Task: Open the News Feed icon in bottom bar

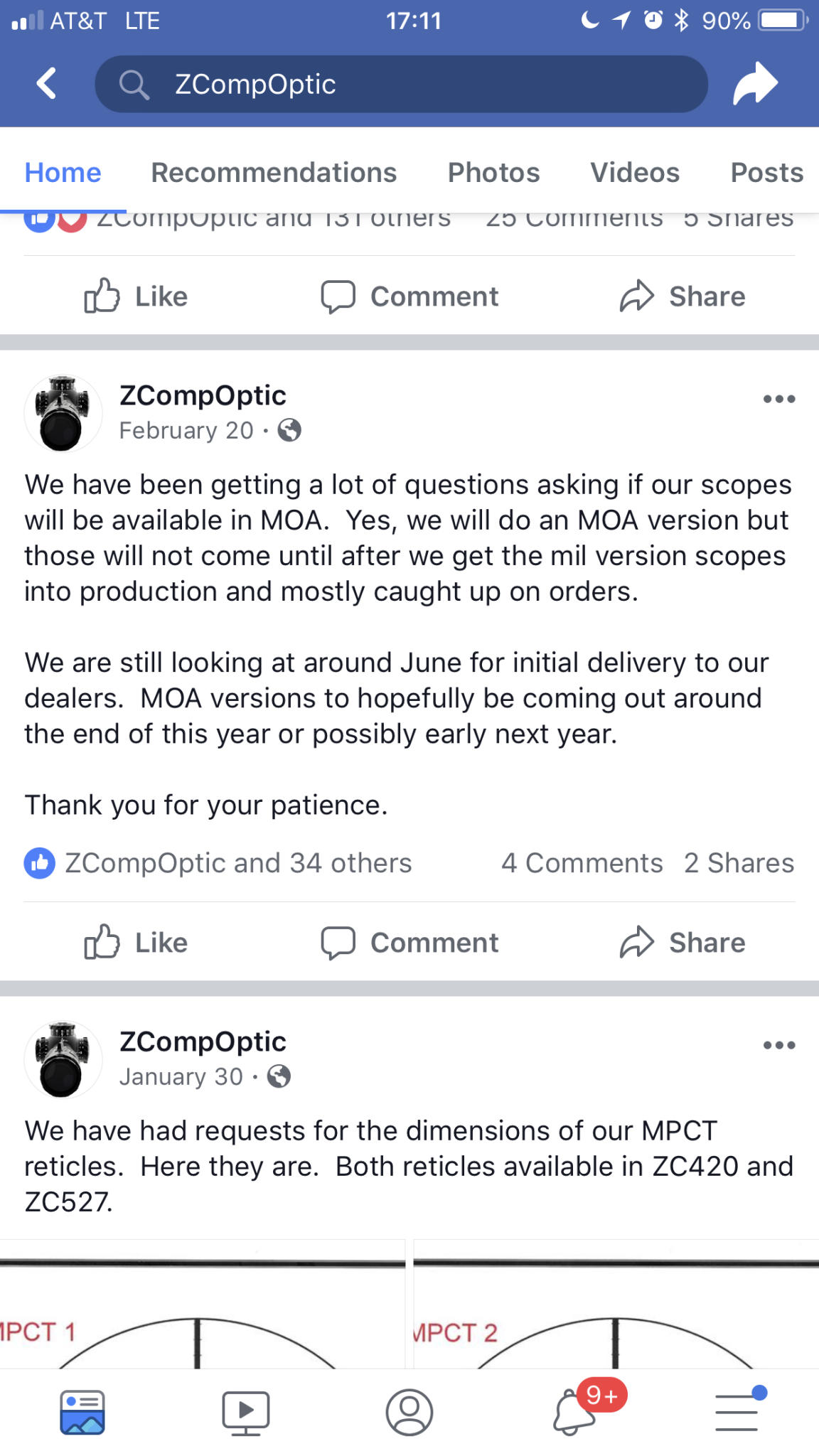Action: [82, 1412]
